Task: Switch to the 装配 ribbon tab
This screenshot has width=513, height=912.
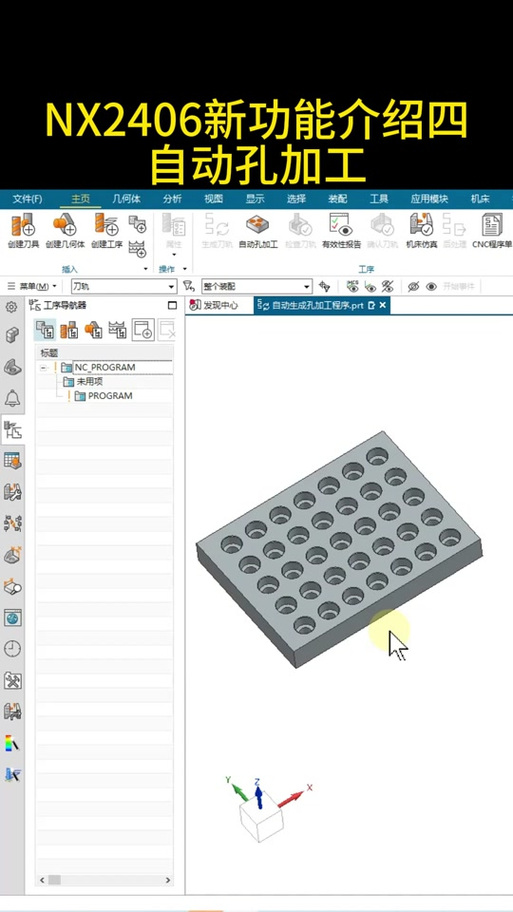Action: [x=337, y=199]
